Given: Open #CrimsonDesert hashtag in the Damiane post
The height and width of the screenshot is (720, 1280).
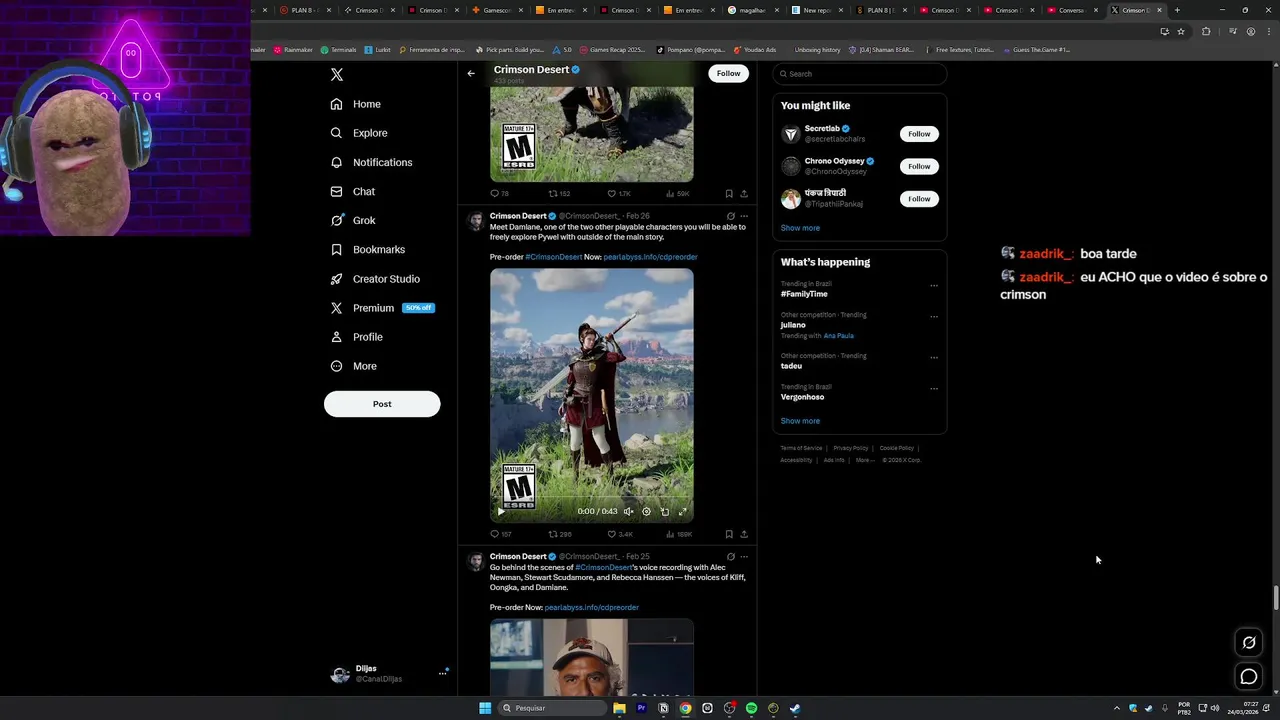Looking at the screenshot, I should click(x=553, y=257).
